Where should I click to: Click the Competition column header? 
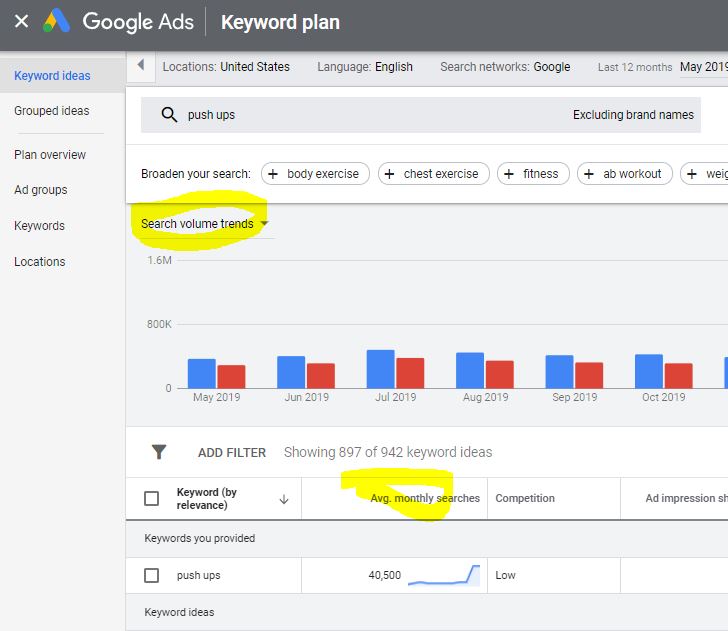point(525,498)
